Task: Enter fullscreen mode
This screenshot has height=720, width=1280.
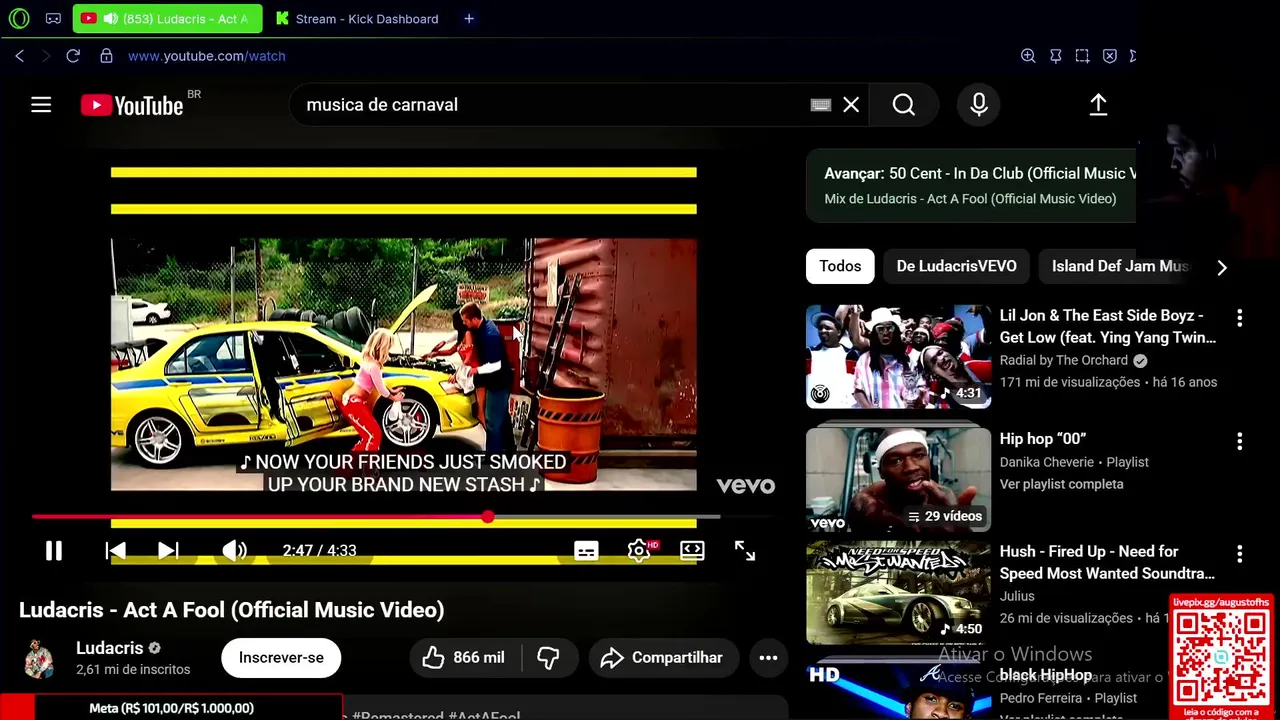Action: click(745, 551)
